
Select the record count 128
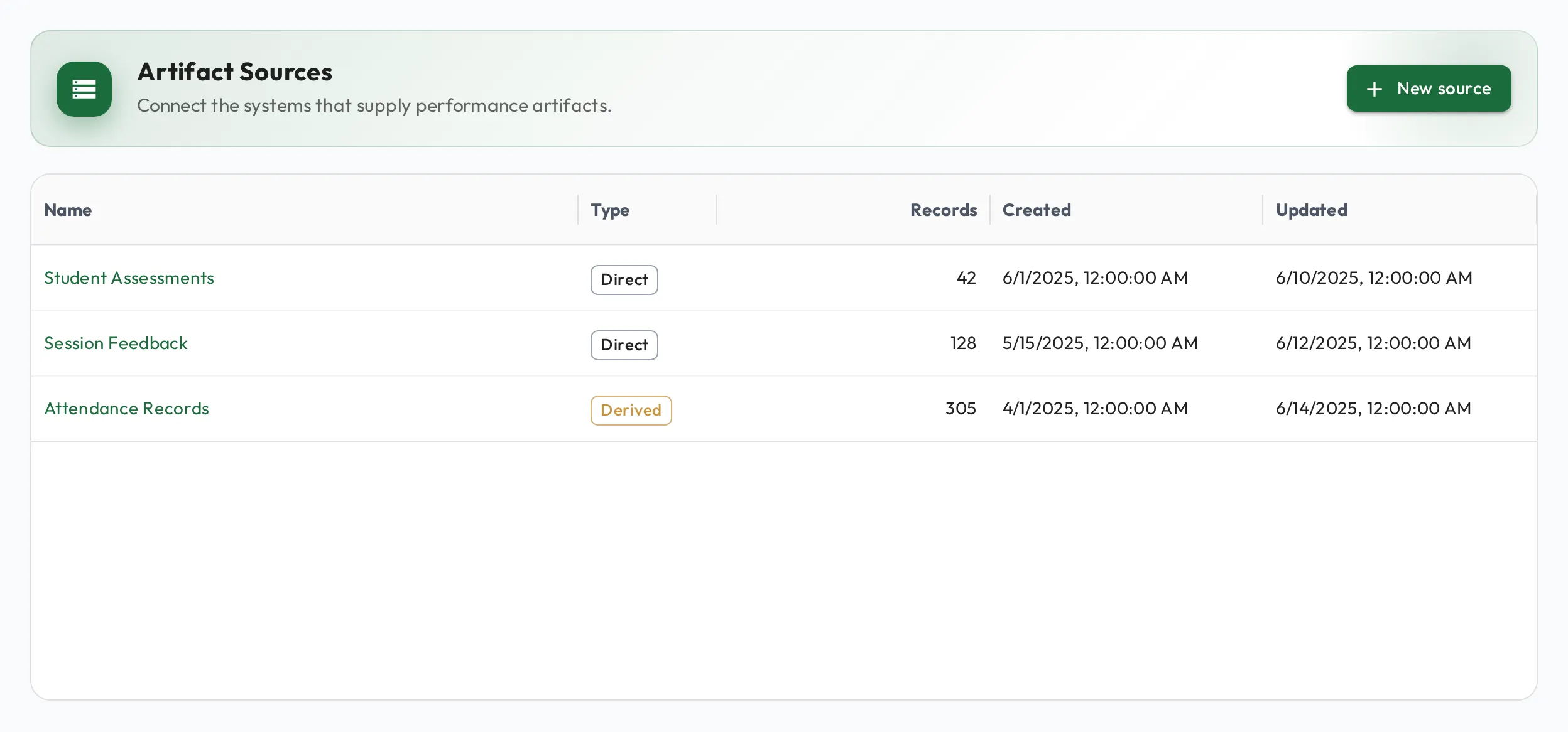coord(963,343)
